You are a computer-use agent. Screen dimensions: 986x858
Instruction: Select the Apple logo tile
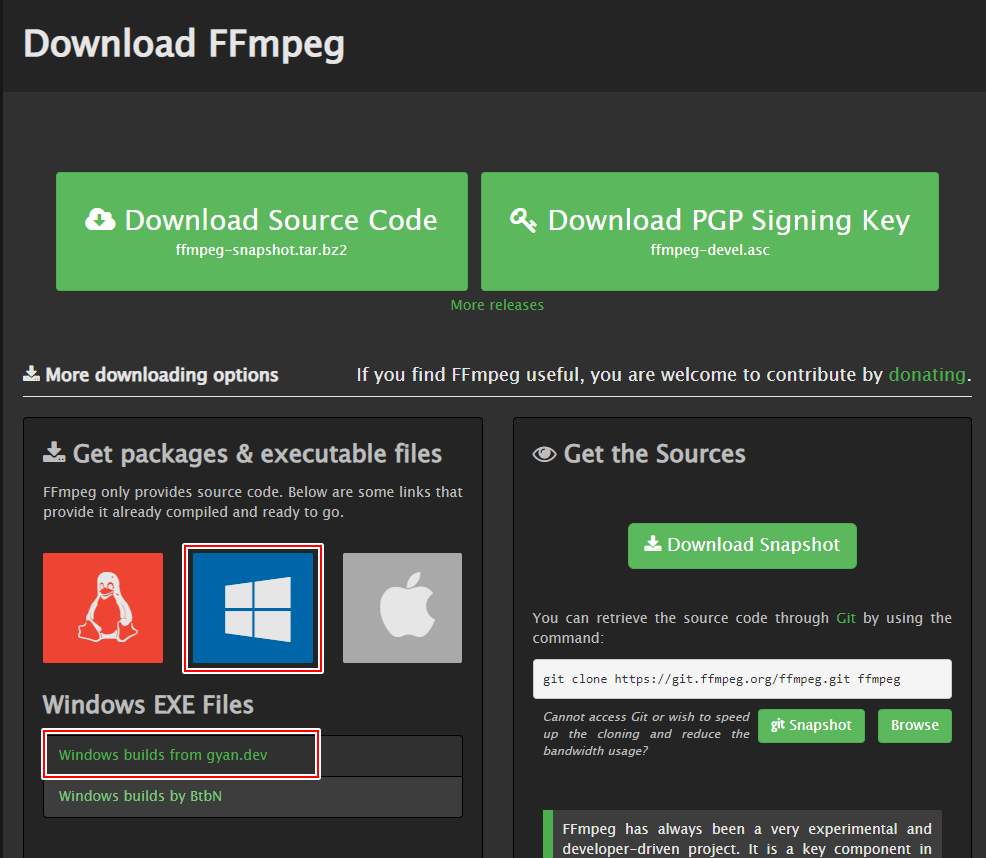[402, 608]
